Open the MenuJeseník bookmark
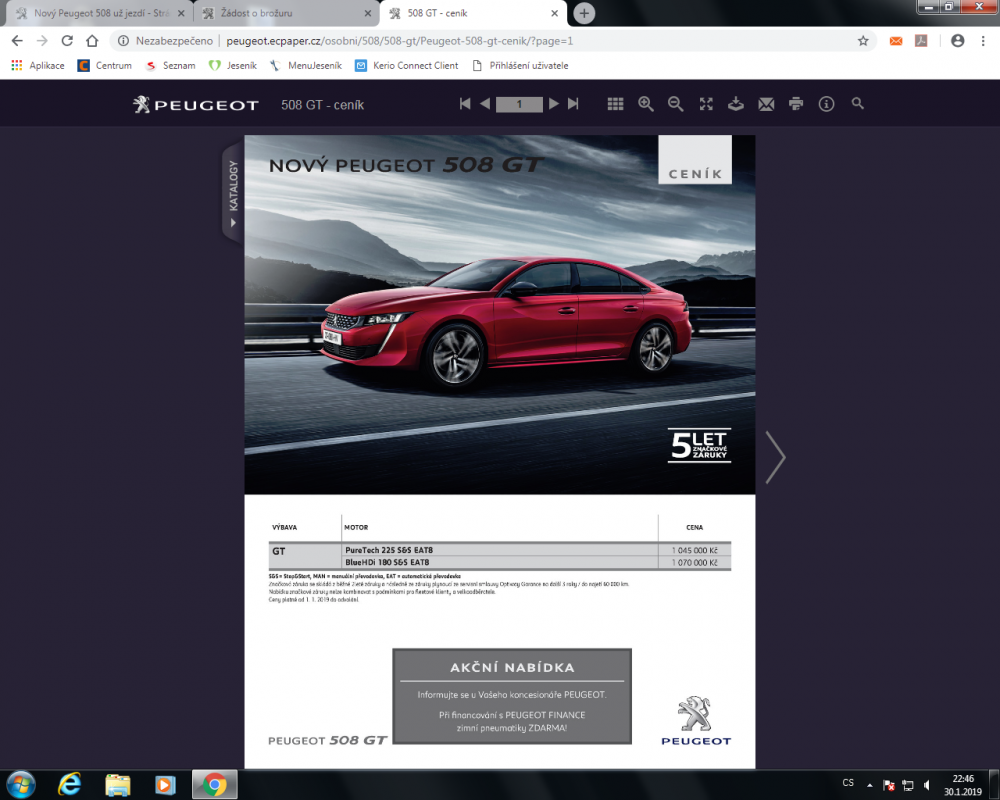The width and height of the screenshot is (1000, 800). [305, 66]
